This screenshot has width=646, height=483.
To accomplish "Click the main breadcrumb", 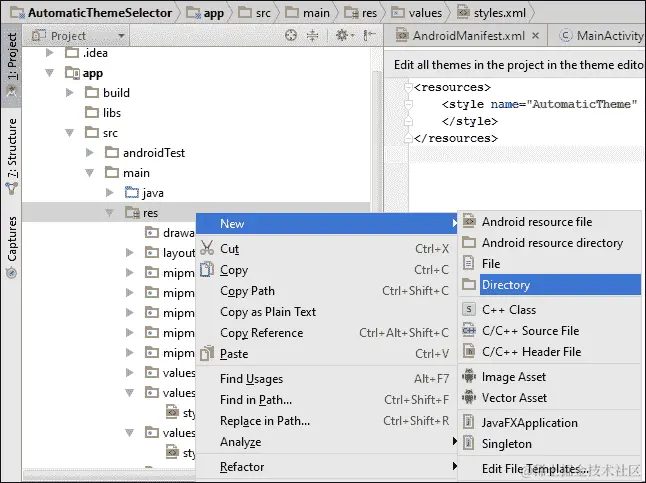I will point(308,13).
